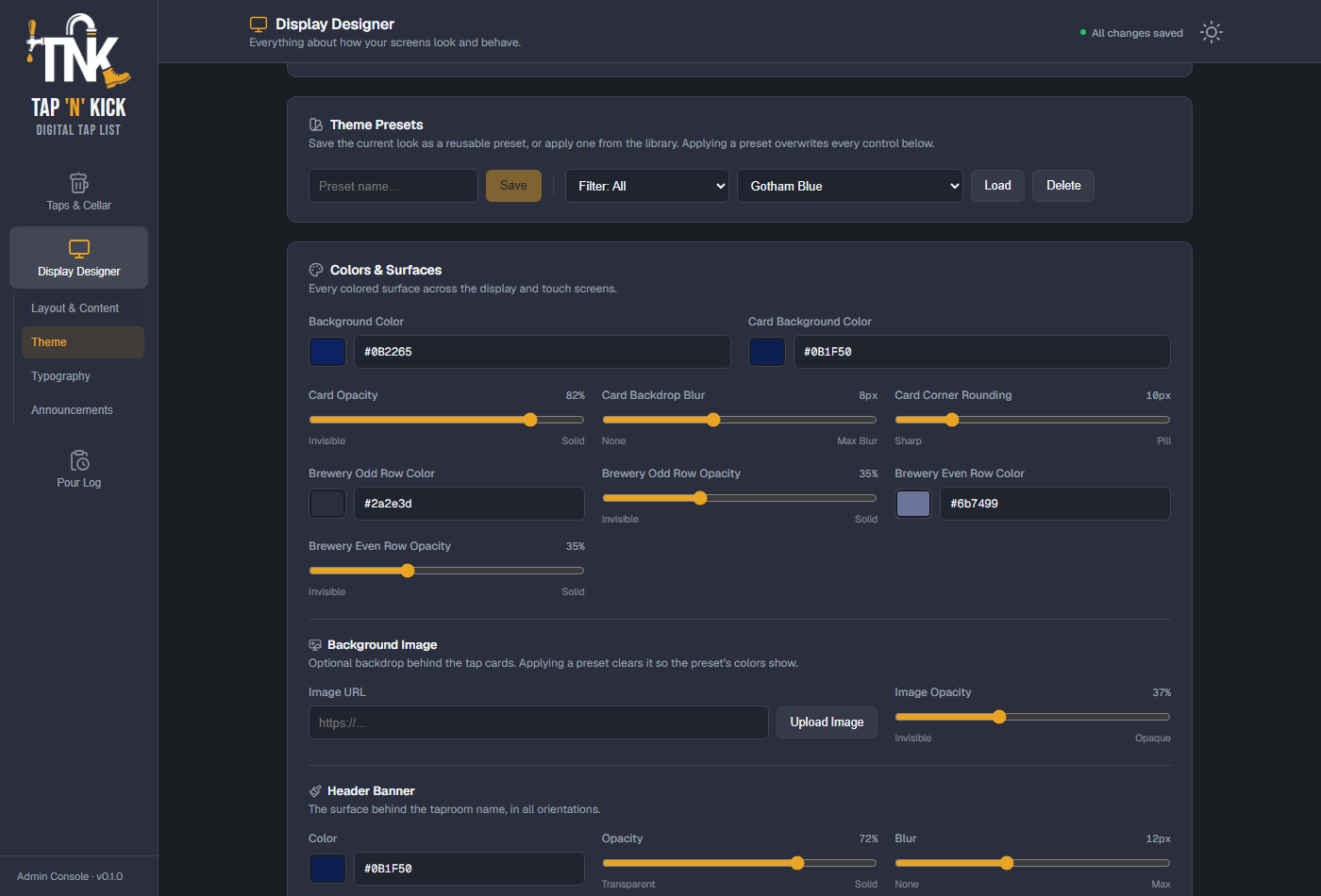Open the Pour Log clipboard icon
The image size is (1321, 896).
(79, 459)
